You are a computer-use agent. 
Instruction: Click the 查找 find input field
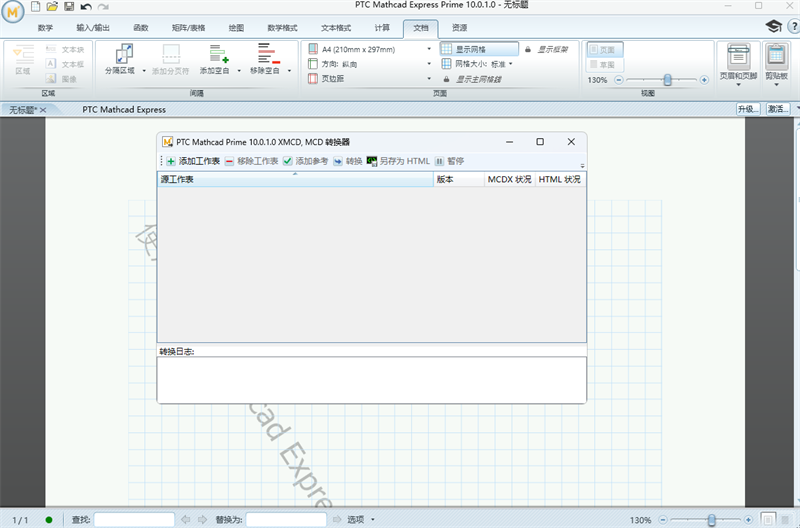pyautogui.click(x=134, y=519)
